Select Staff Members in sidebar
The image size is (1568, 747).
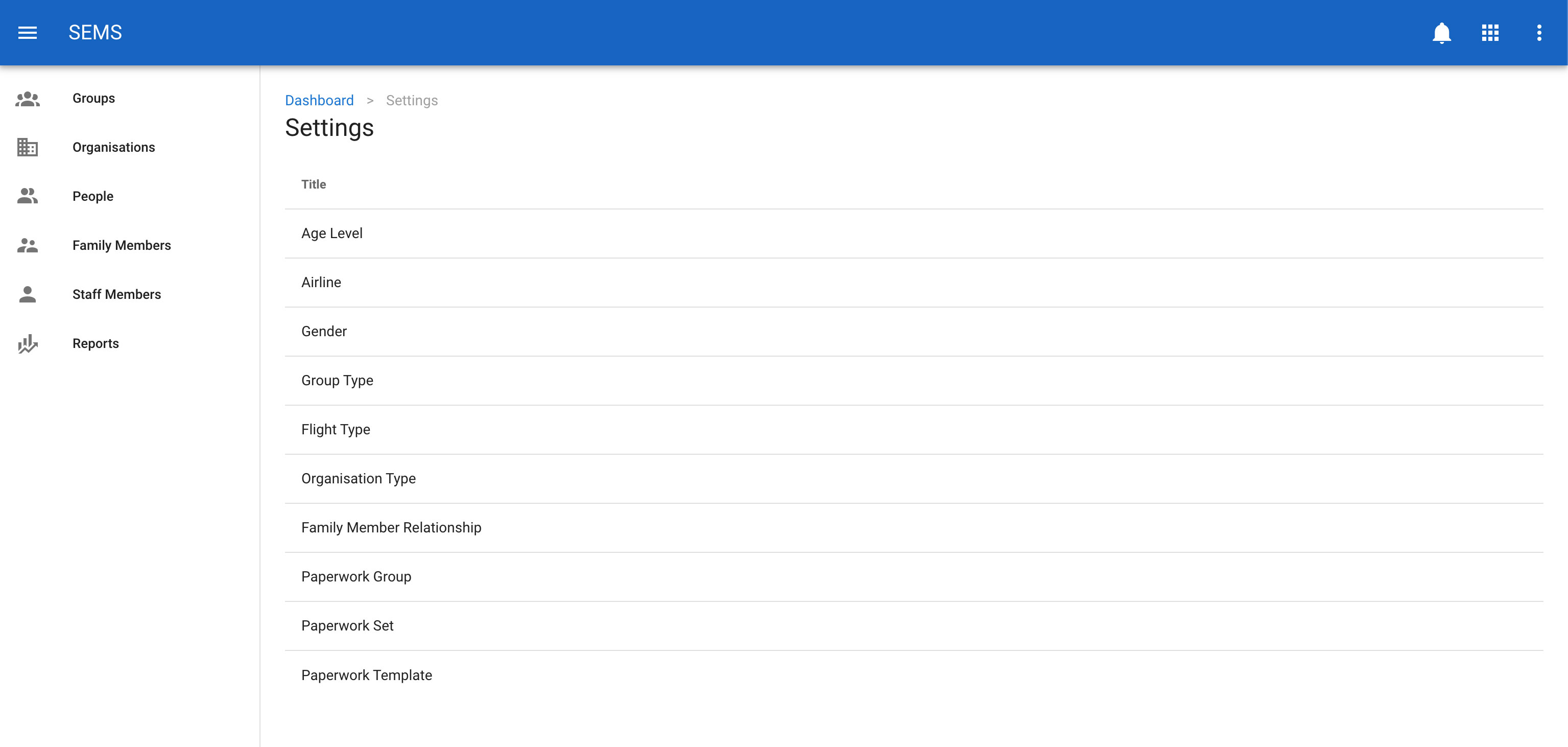(116, 294)
